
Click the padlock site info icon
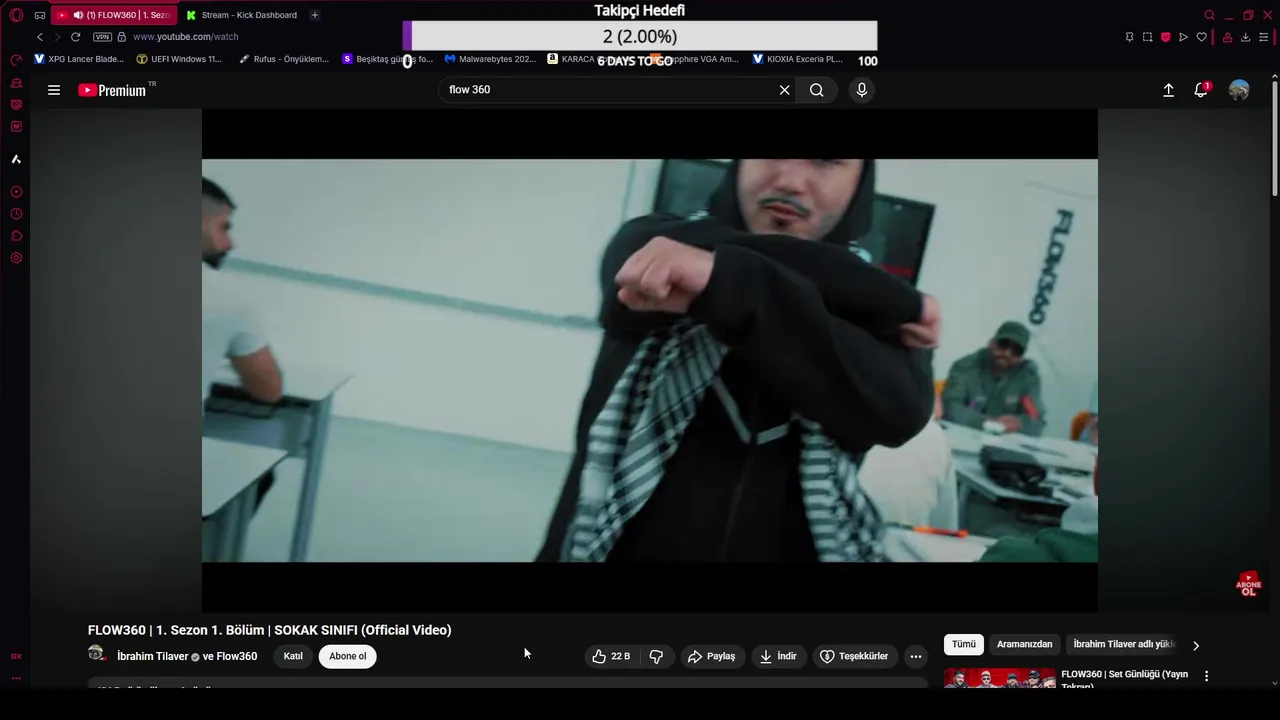coord(122,37)
